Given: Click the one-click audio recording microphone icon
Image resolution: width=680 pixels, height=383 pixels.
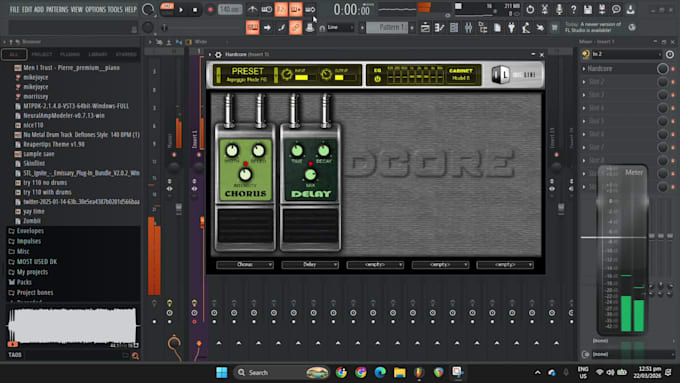Looking at the screenshot, I should coord(559,9).
